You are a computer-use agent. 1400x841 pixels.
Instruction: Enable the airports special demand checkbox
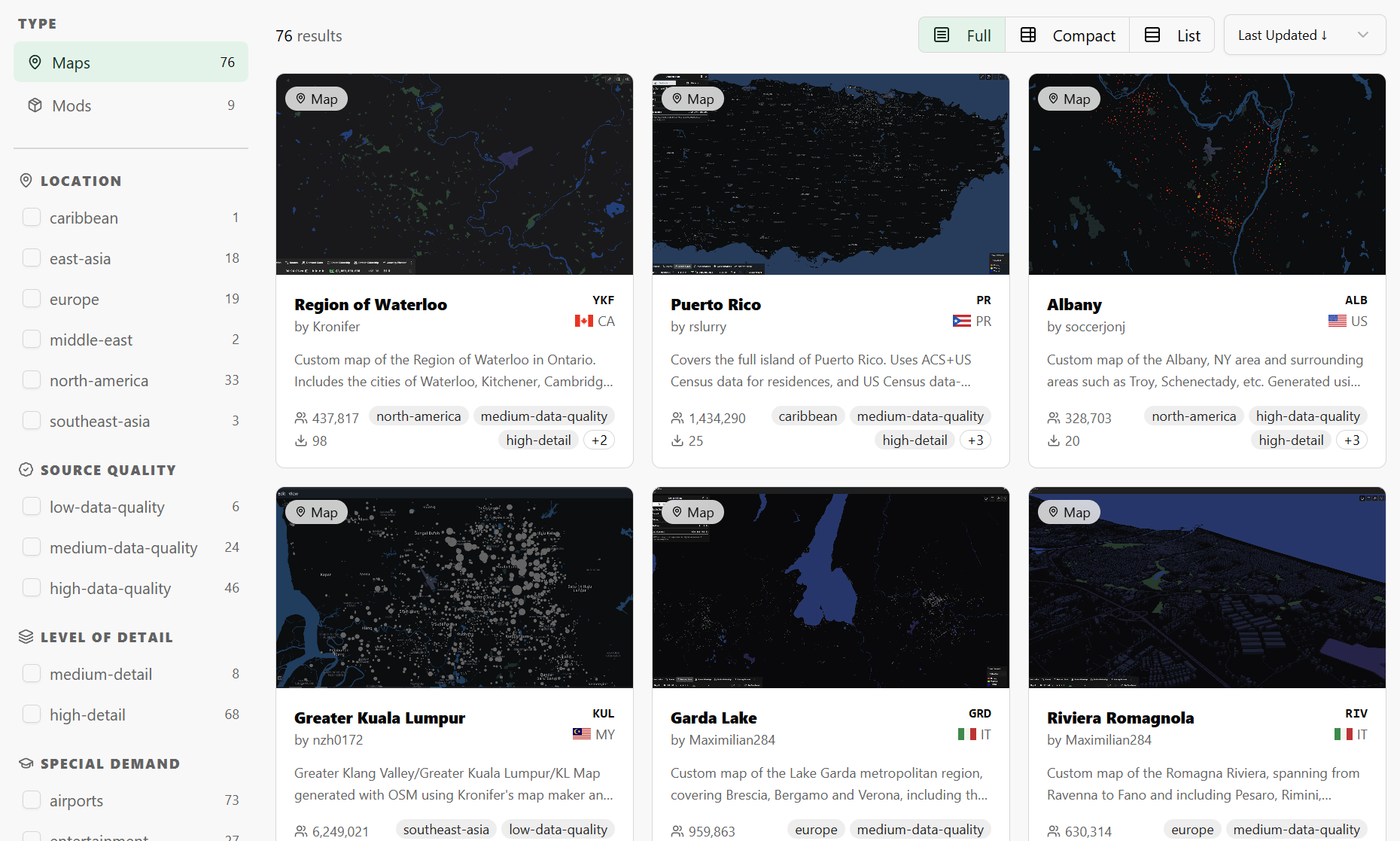pos(32,800)
